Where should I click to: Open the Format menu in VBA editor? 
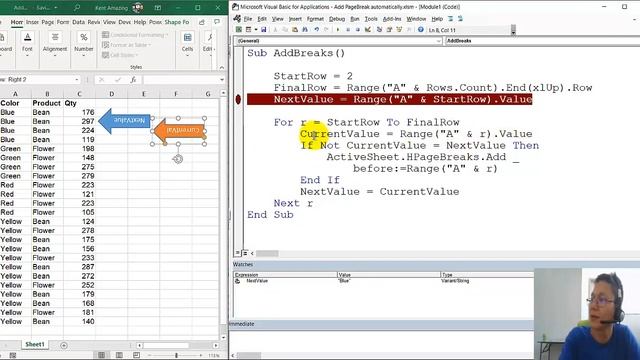point(315,19)
